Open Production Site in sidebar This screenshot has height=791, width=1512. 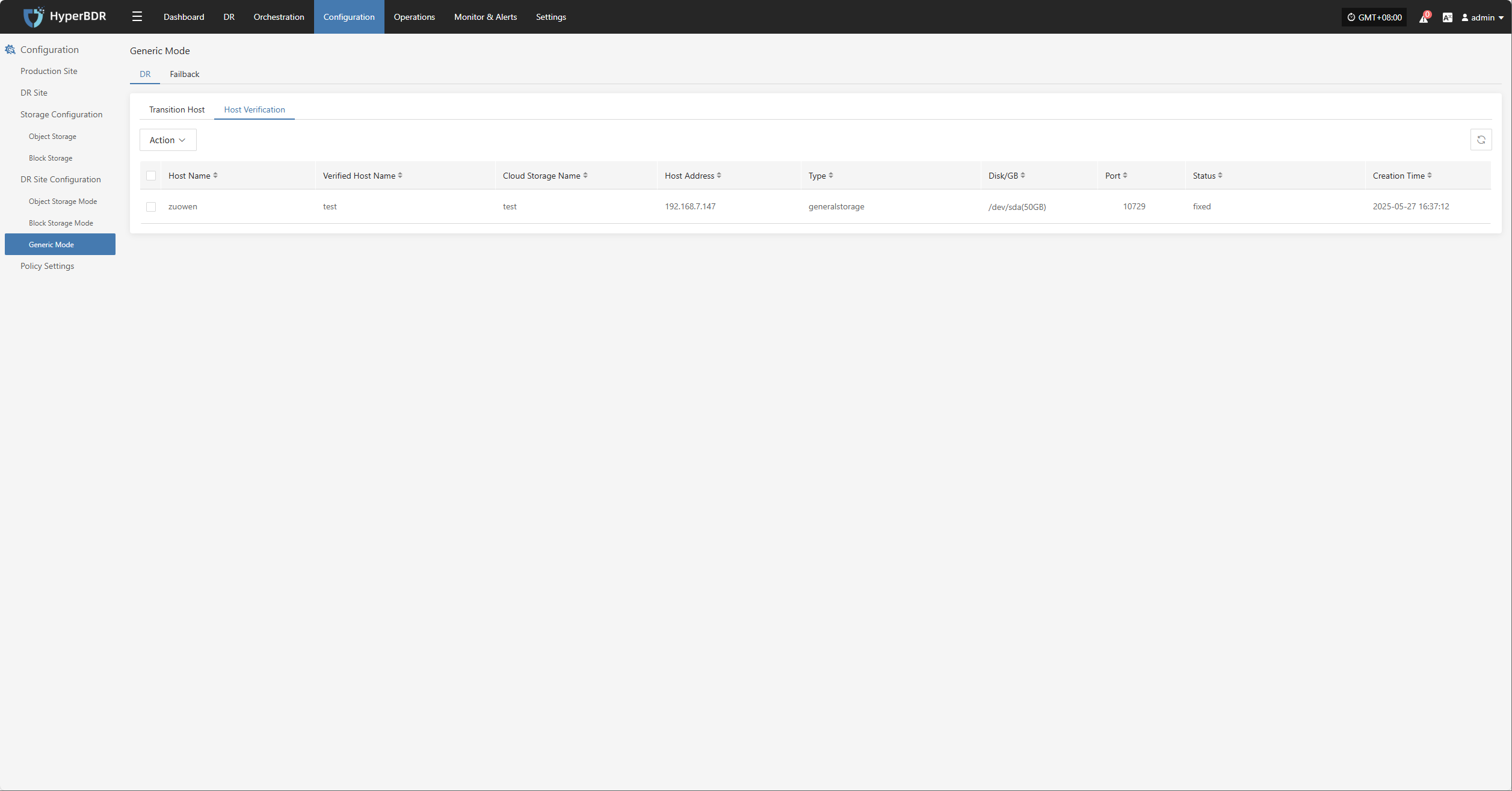[x=49, y=71]
